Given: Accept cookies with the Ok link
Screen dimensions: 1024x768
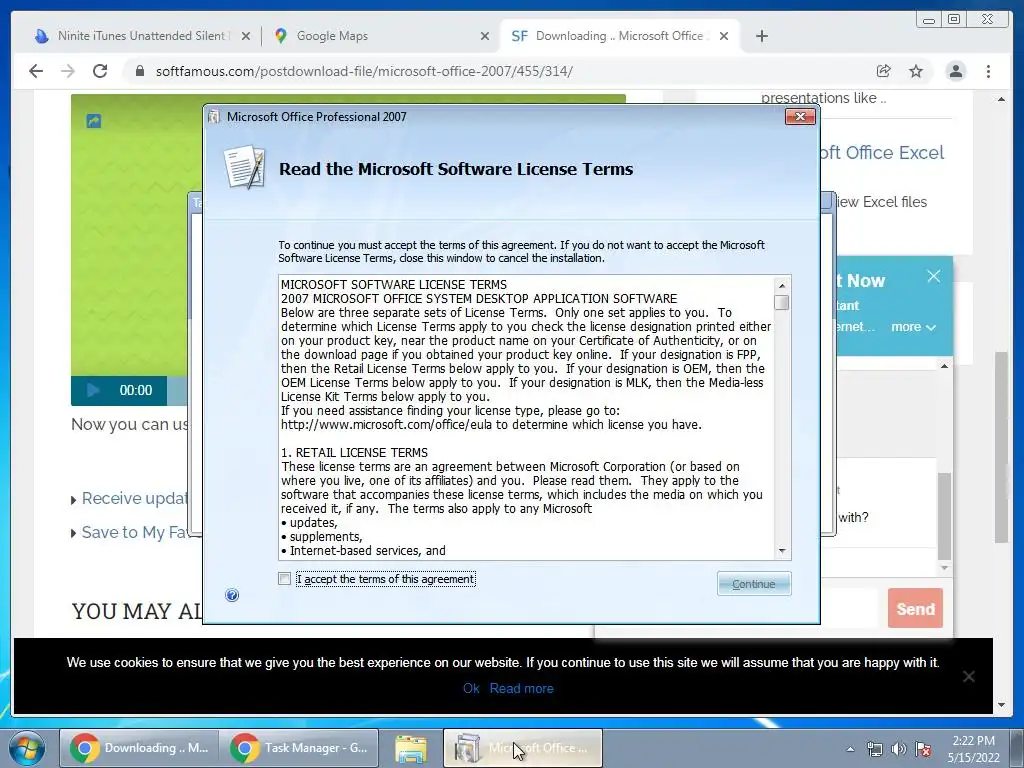Looking at the screenshot, I should click(x=471, y=688).
